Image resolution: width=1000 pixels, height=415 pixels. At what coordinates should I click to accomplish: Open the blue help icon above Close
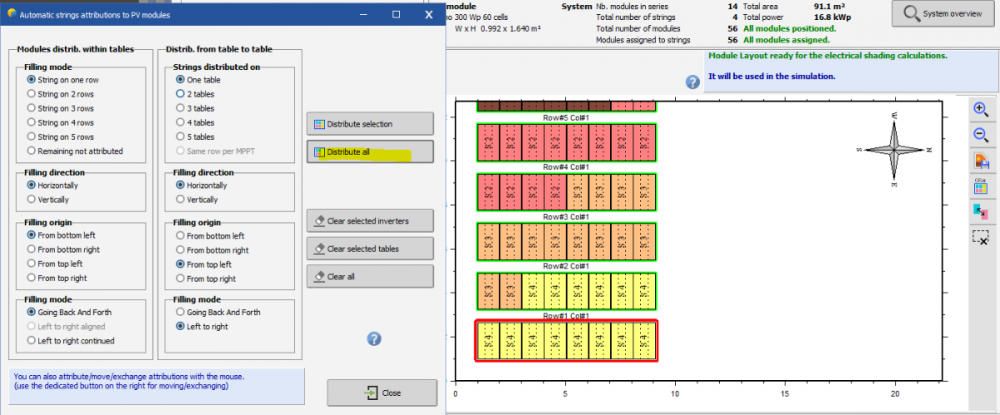coord(374,339)
